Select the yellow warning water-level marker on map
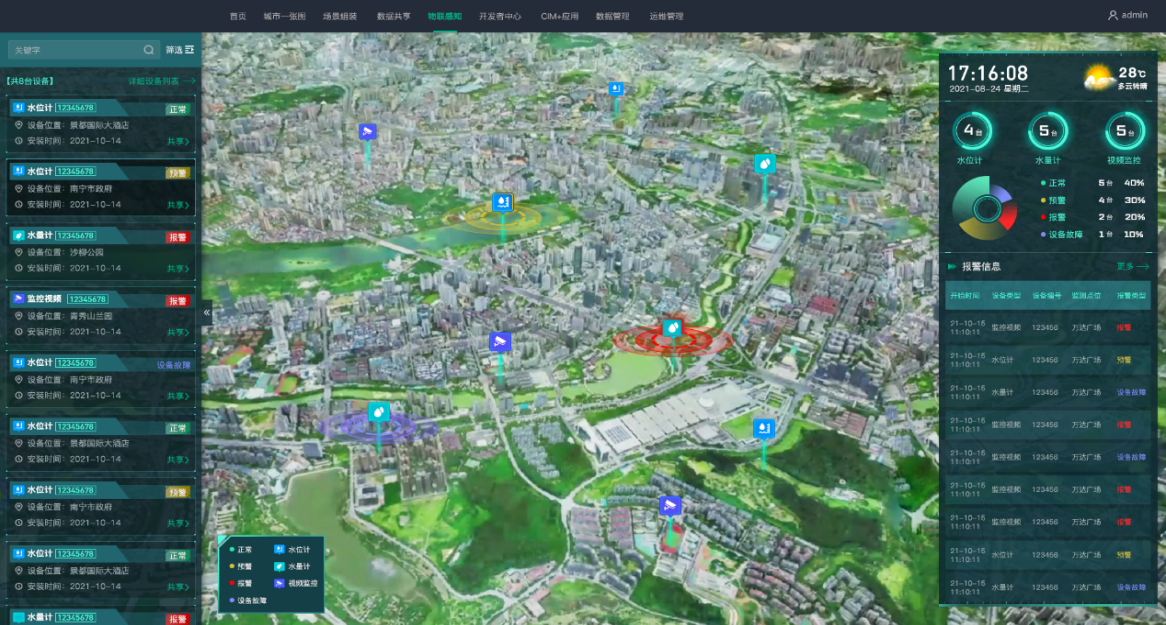This screenshot has height=625, width=1166. [x=502, y=203]
